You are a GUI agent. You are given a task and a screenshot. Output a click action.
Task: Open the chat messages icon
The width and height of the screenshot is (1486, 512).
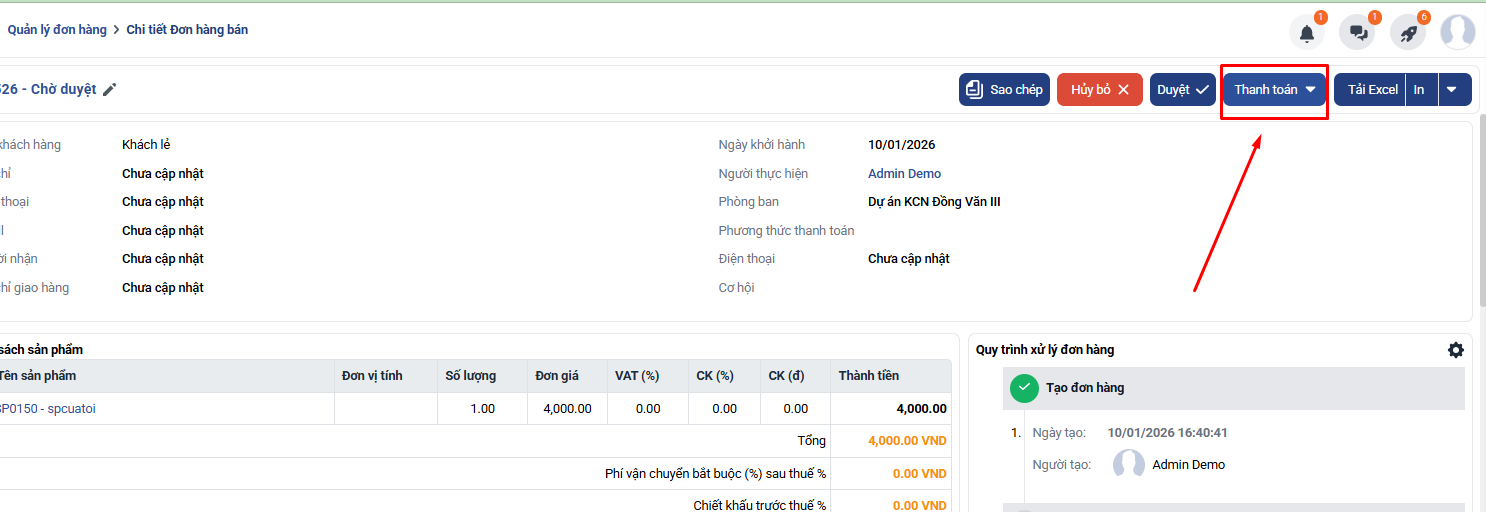pyautogui.click(x=1358, y=33)
